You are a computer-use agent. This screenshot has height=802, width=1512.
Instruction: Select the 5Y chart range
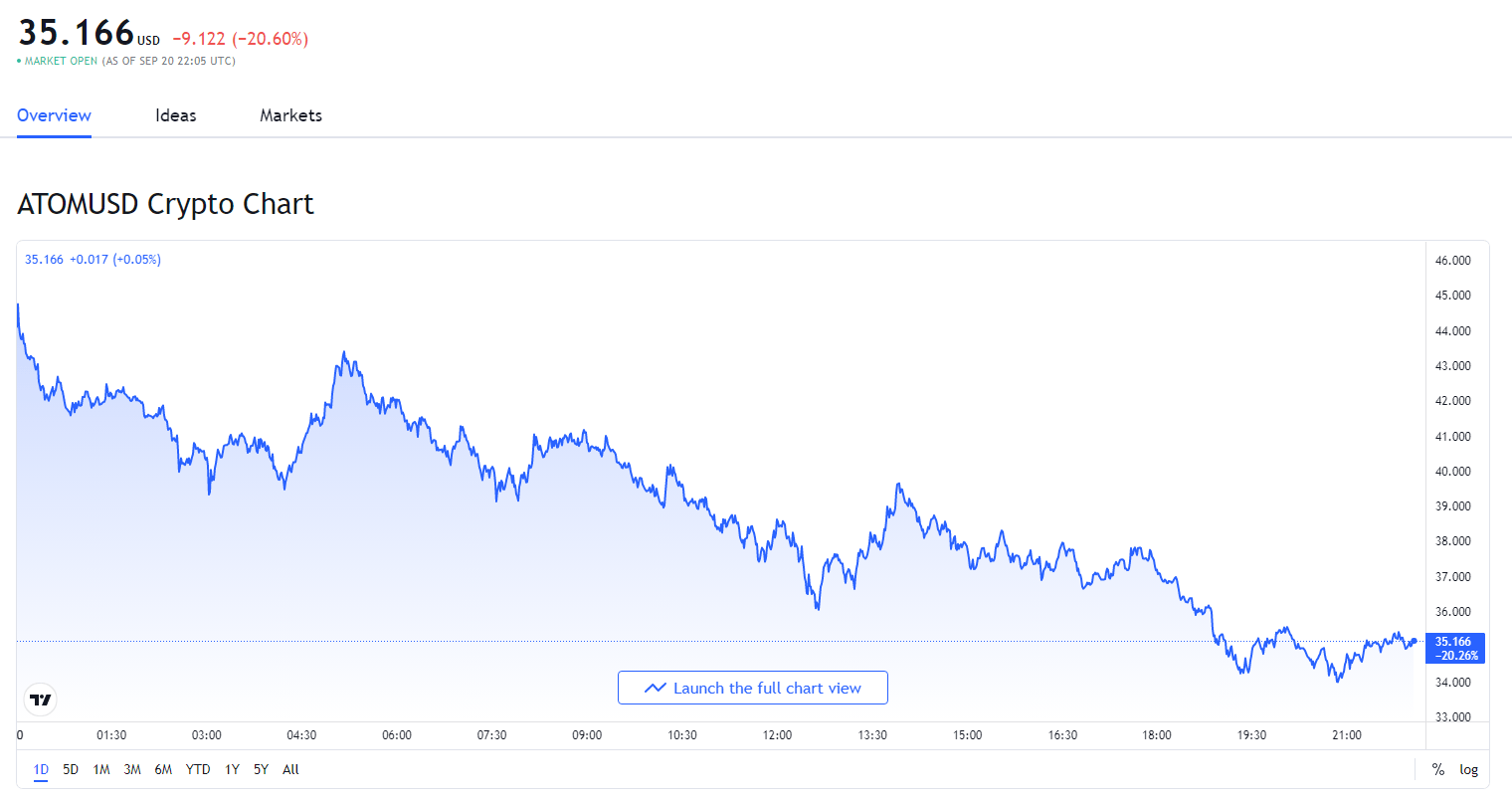[260, 769]
